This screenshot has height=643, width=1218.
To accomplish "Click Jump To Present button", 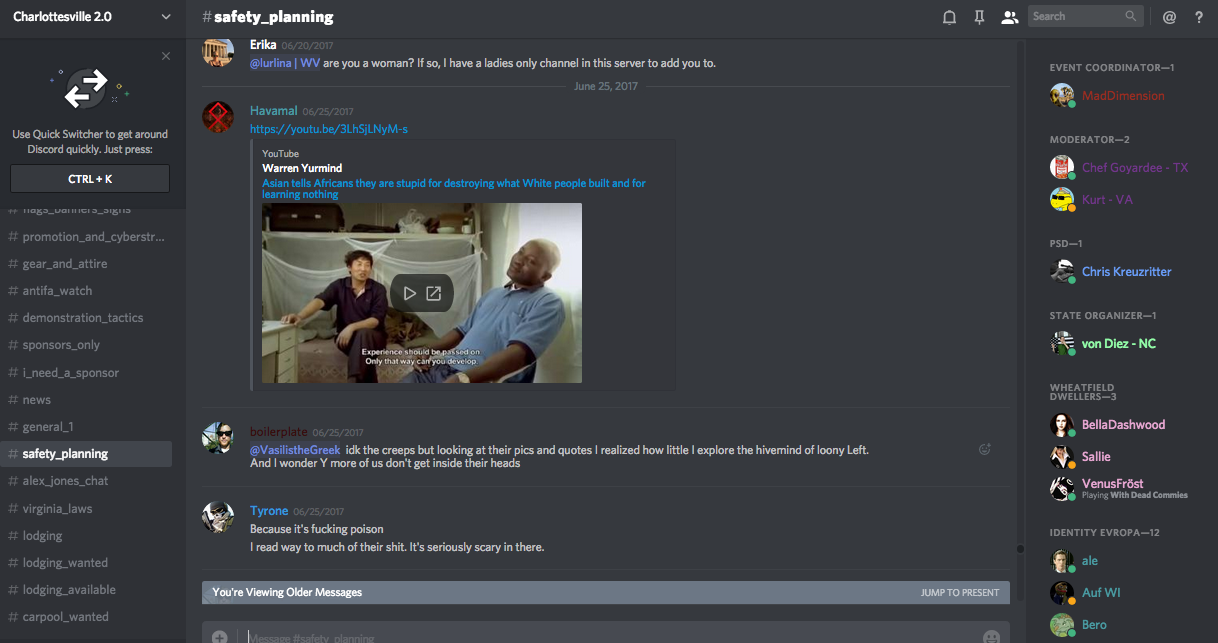I will pyautogui.click(x=959, y=593).
